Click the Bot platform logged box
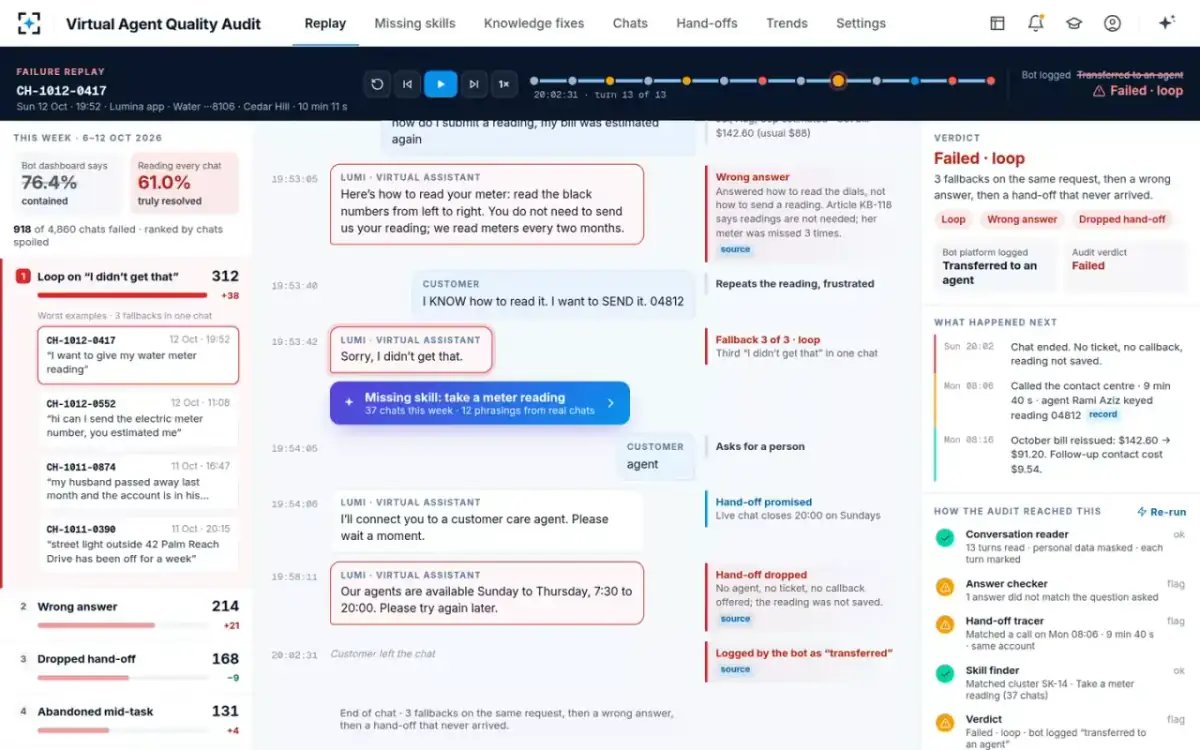 pyautogui.click(x=996, y=267)
